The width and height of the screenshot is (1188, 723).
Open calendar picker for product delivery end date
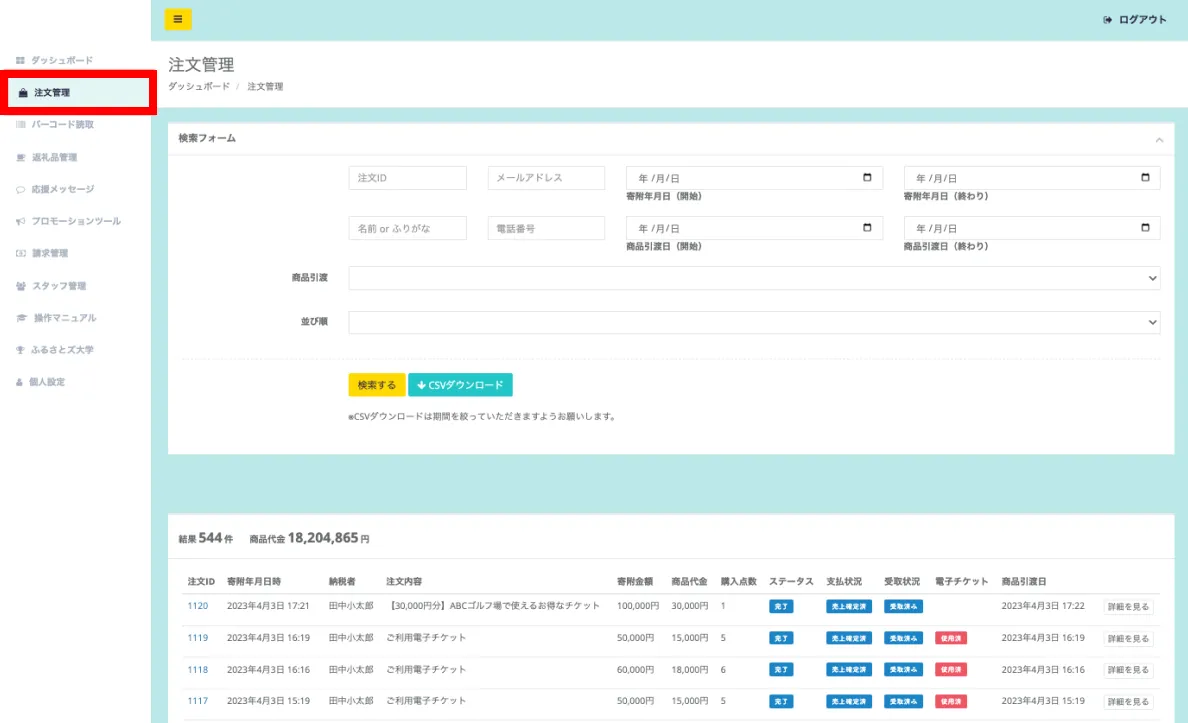pos(1145,228)
